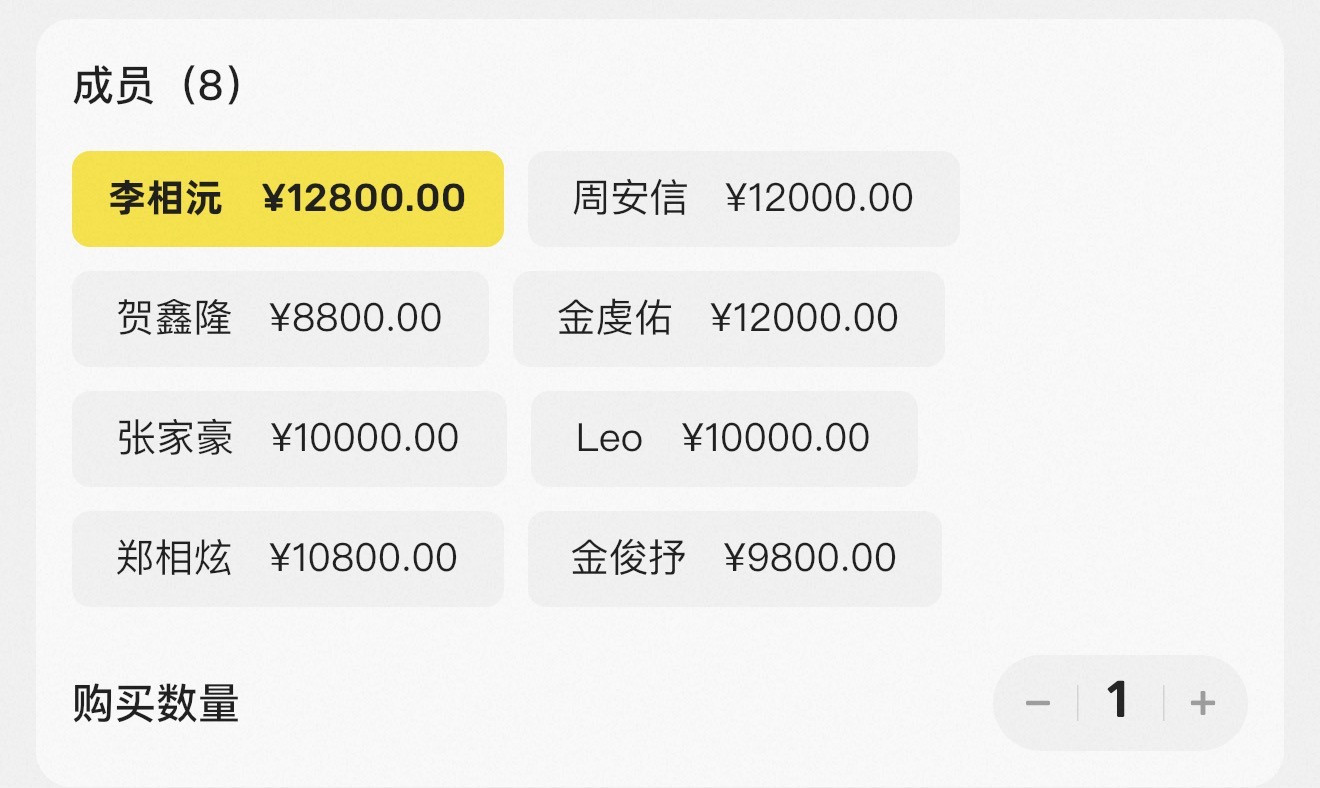Viewport: 1320px width, 788px height.
Task: Select member 贺鑫隆 option
Action: (x=280, y=318)
